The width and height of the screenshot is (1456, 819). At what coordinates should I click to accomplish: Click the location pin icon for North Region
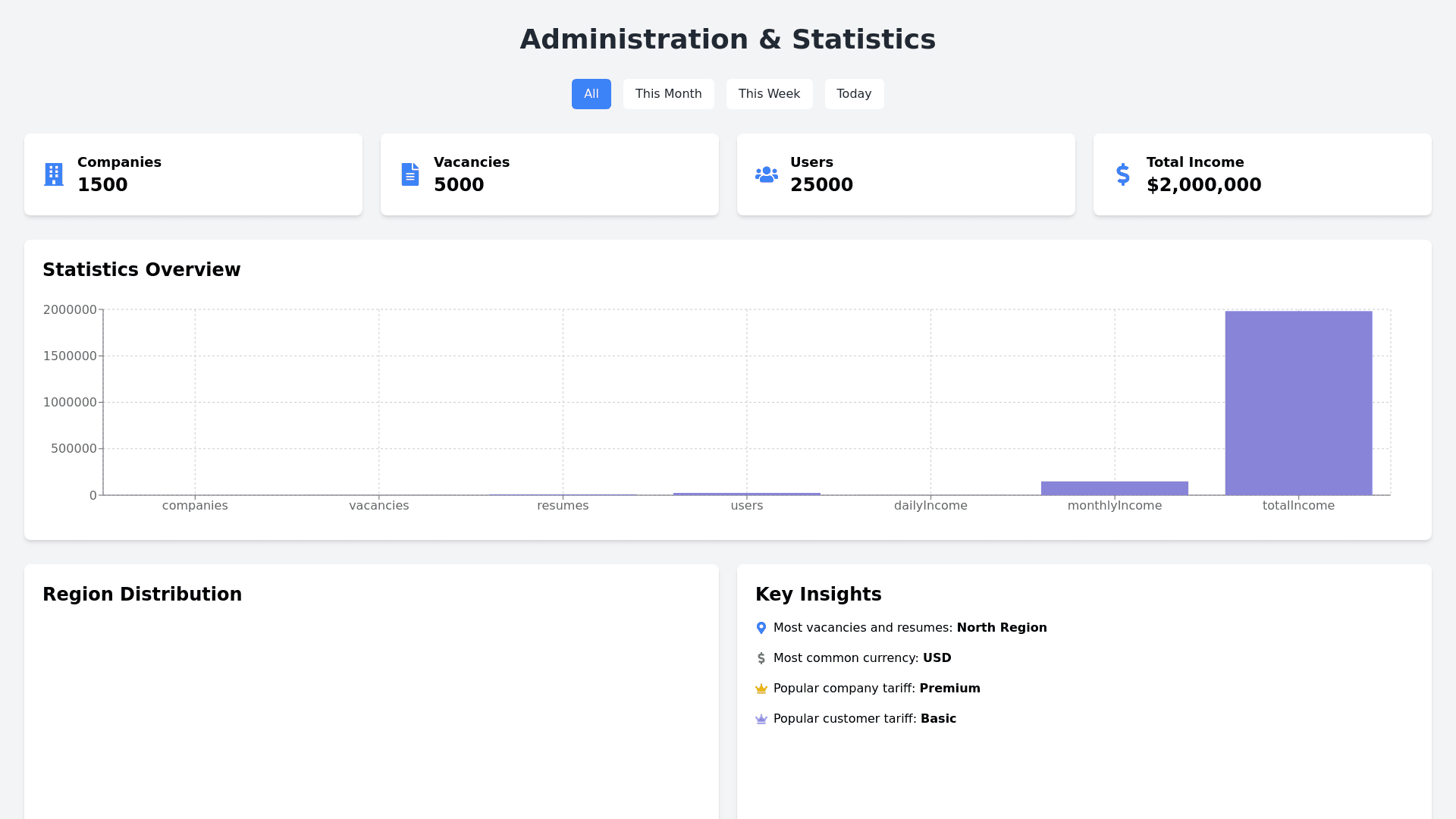point(761,628)
